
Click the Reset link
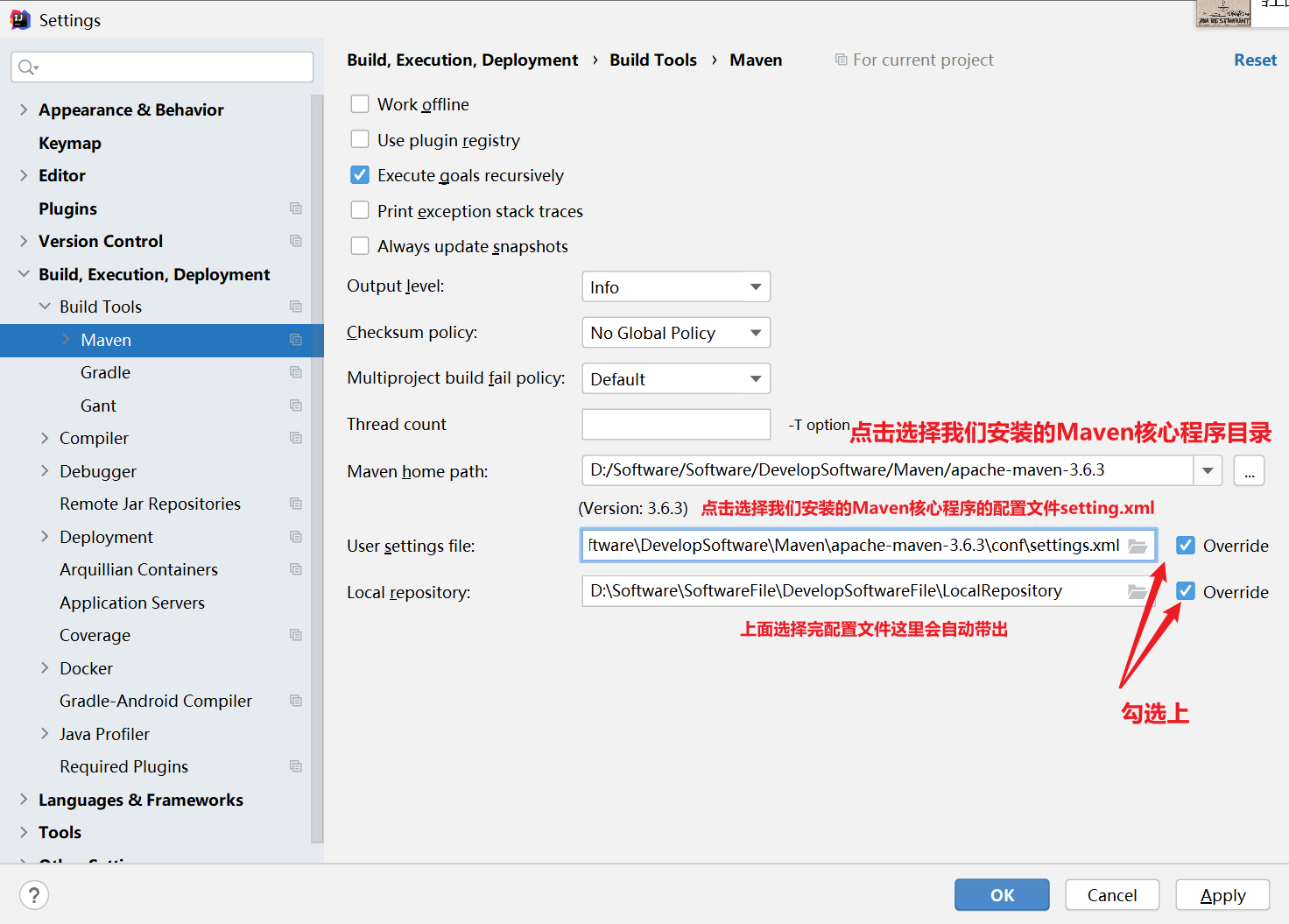pos(1255,60)
